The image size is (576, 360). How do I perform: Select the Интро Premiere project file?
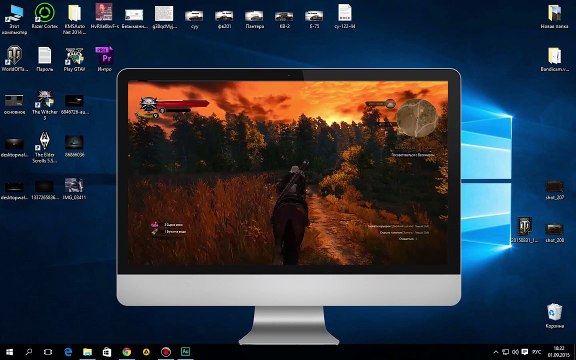click(104, 59)
